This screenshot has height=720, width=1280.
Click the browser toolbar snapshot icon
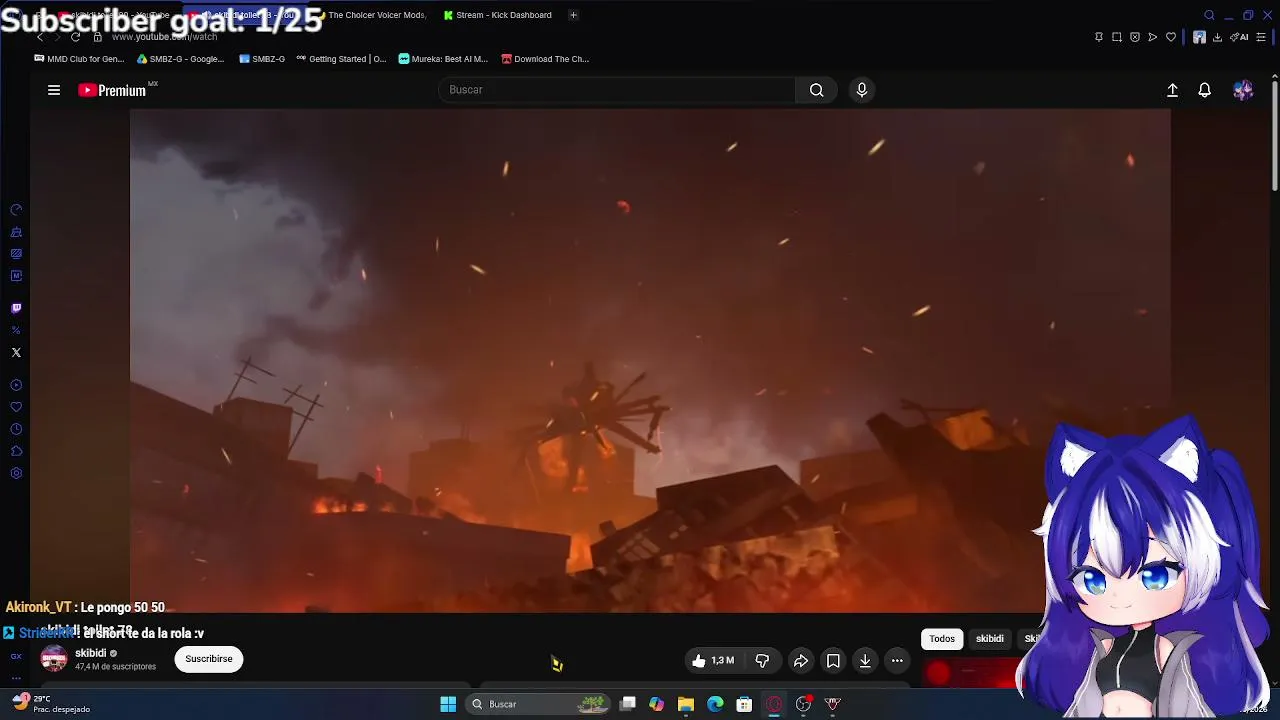pos(1117,37)
